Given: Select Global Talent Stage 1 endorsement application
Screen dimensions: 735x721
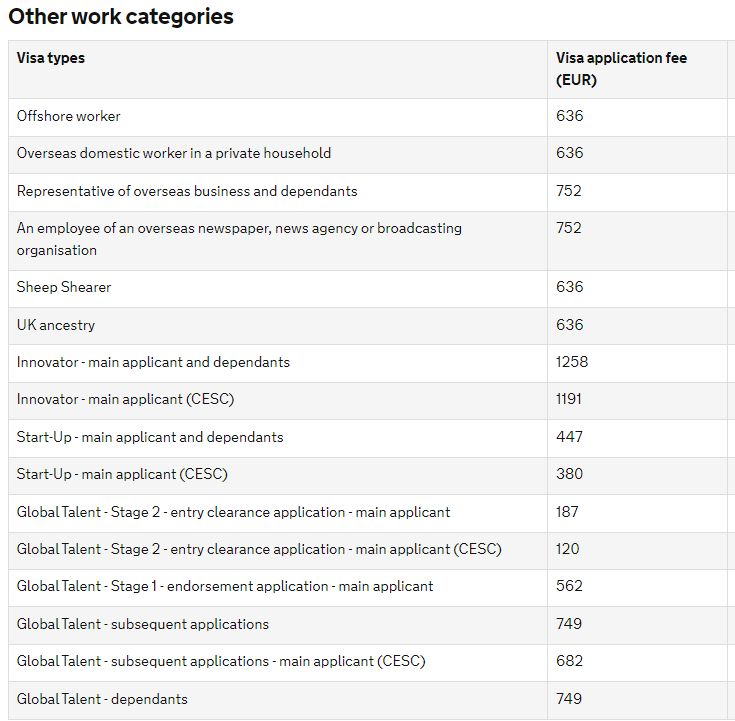Looking at the screenshot, I should (x=225, y=586).
